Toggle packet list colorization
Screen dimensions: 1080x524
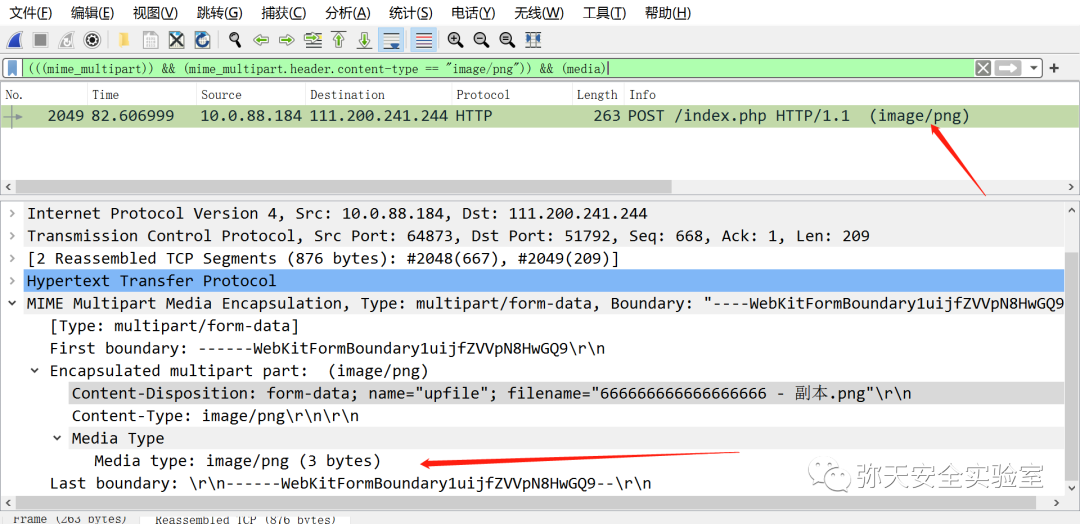(x=423, y=40)
